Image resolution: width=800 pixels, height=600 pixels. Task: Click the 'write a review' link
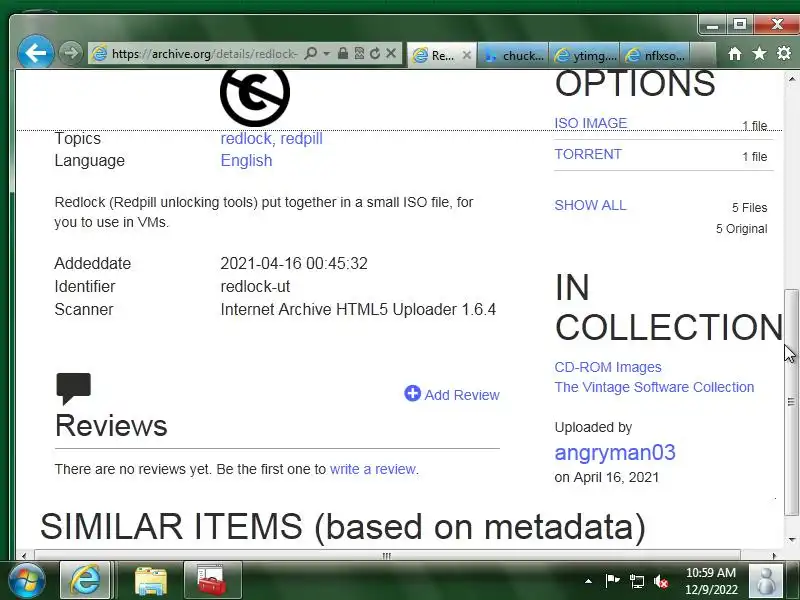tap(372, 469)
